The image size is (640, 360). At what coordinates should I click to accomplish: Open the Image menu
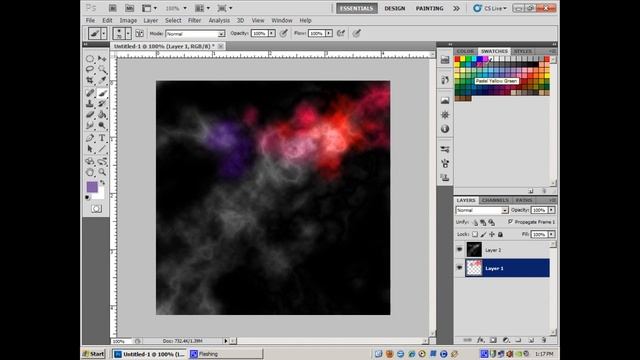pyautogui.click(x=128, y=20)
